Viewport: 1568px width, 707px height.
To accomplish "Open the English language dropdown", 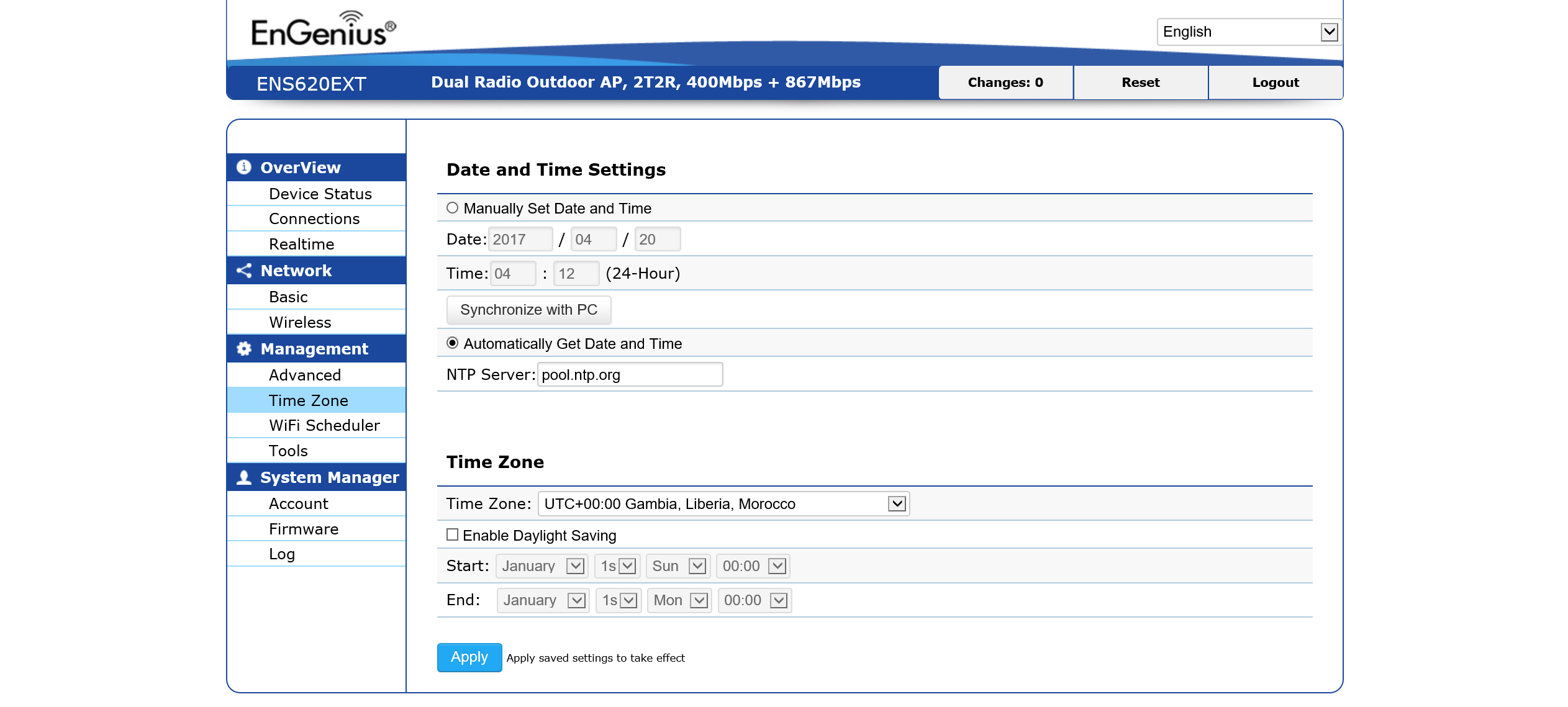I will [x=1249, y=32].
